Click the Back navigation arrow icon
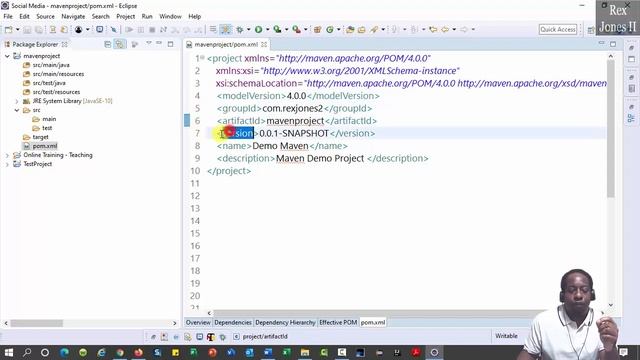 (x=445, y=29)
